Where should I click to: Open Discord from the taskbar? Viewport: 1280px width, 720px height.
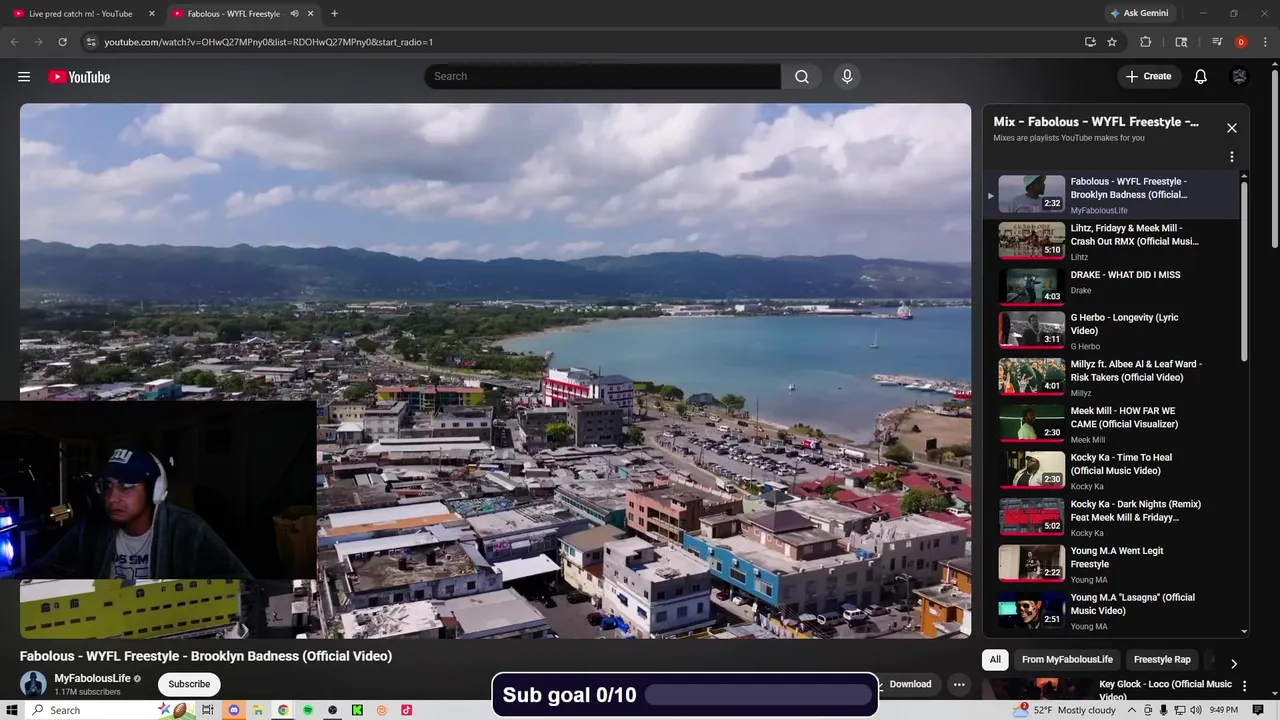tap(234, 710)
